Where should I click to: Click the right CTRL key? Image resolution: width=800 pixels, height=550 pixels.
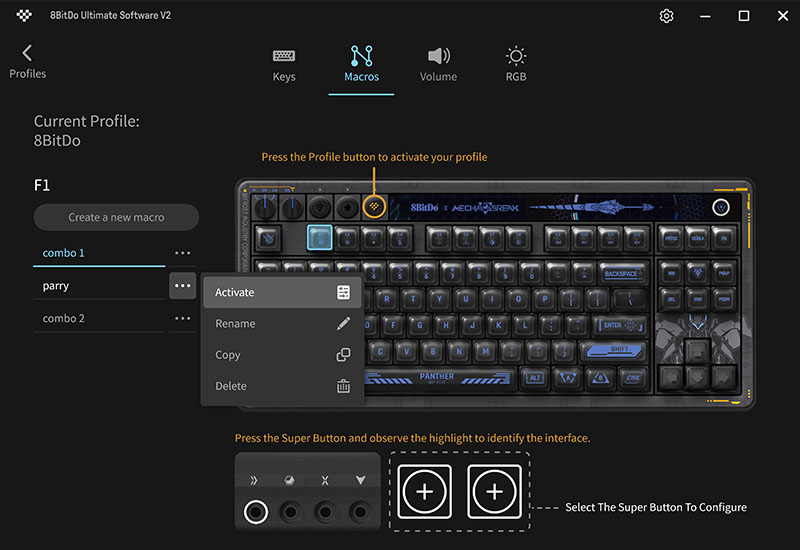(x=634, y=378)
